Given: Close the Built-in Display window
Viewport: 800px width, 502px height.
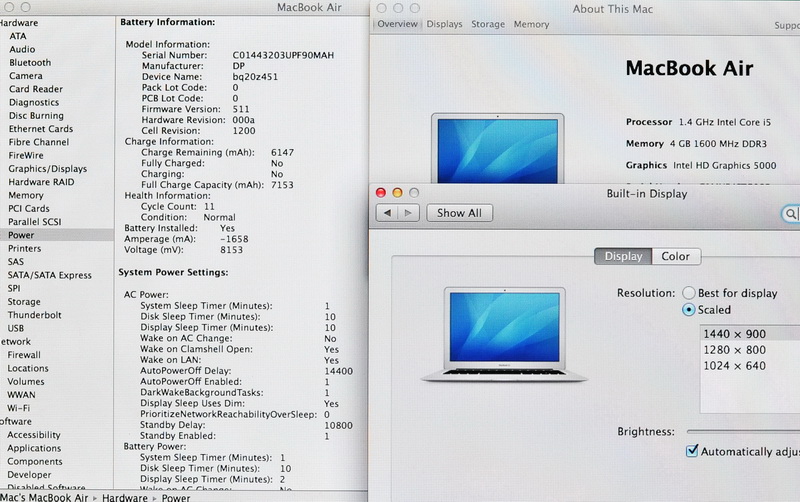Looking at the screenshot, I should pos(381,192).
